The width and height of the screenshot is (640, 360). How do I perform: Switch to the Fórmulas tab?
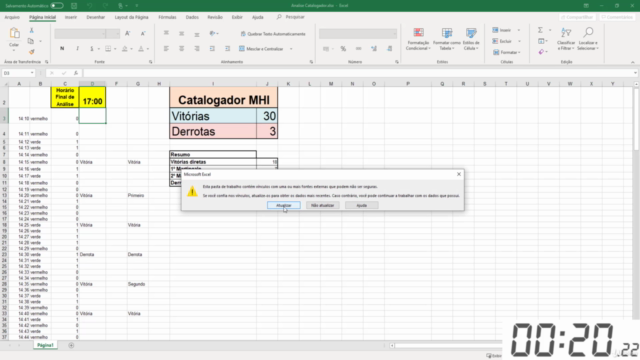167,17
